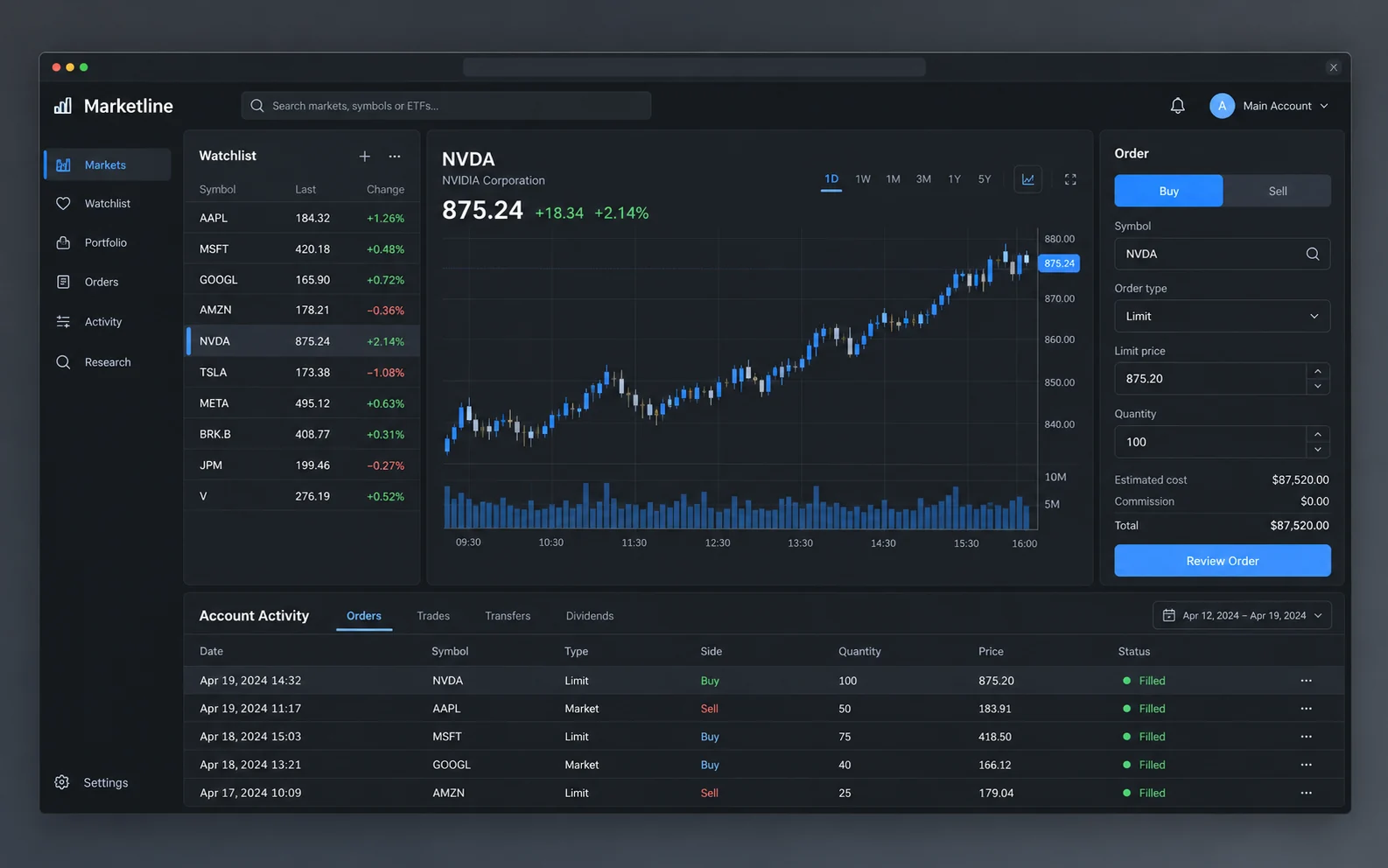
Task: Switch to the Trades tab
Action: click(x=433, y=616)
